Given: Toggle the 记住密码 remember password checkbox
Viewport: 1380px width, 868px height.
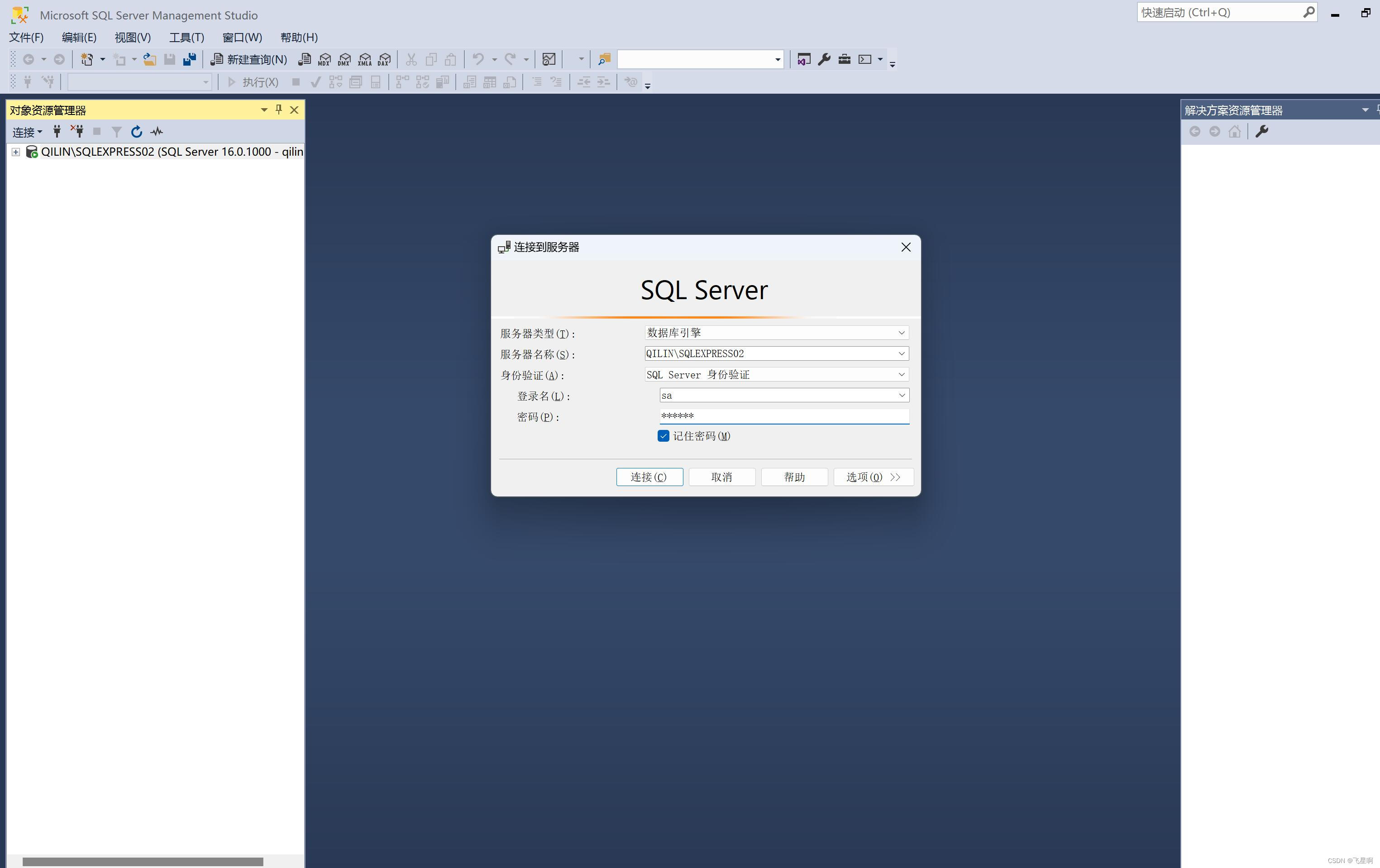Looking at the screenshot, I should pyautogui.click(x=663, y=436).
